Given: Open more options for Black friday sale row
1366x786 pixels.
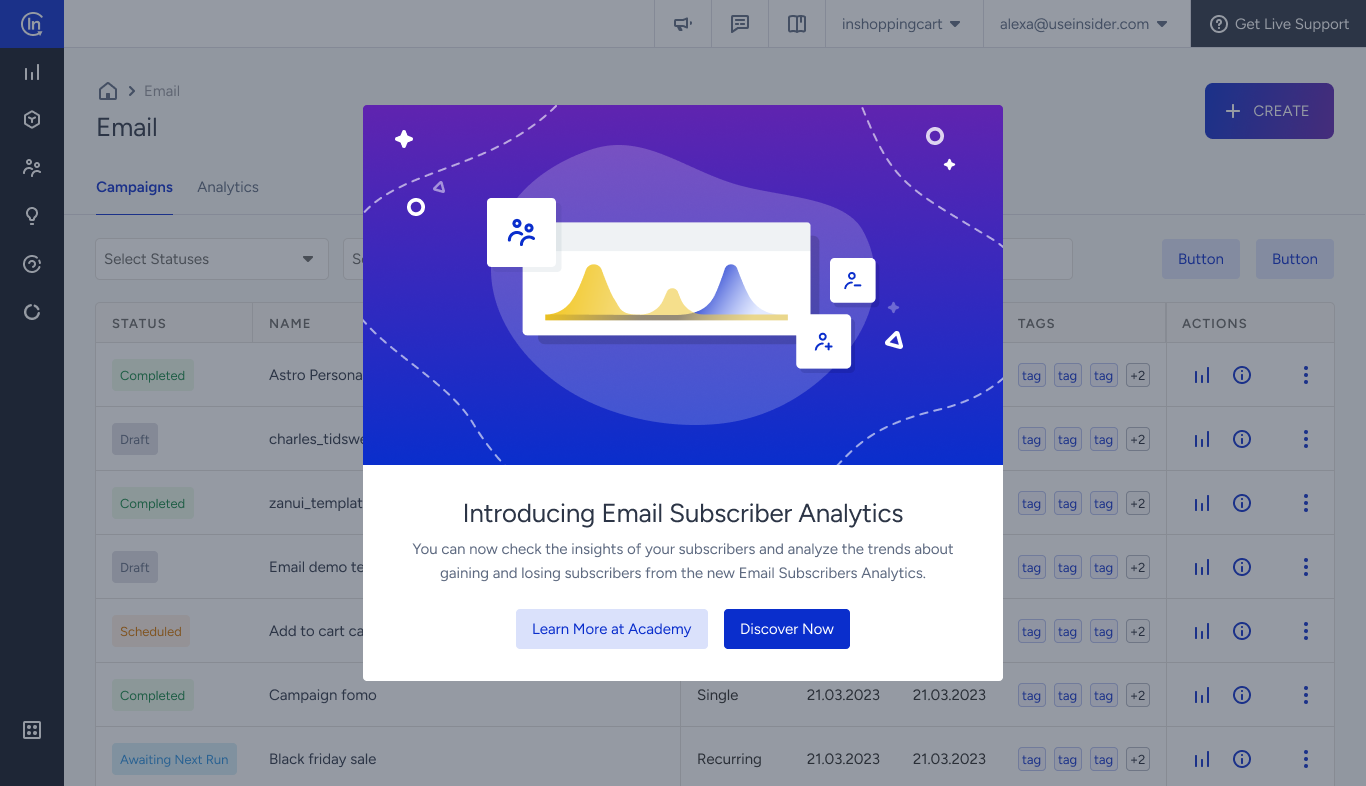Looking at the screenshot, I should (1306, 759).
